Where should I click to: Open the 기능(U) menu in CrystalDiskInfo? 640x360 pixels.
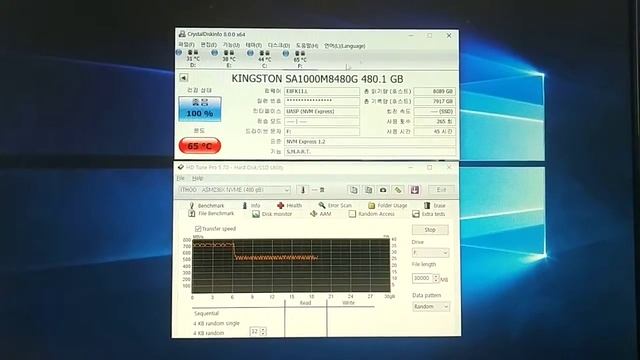pos(231,45)
